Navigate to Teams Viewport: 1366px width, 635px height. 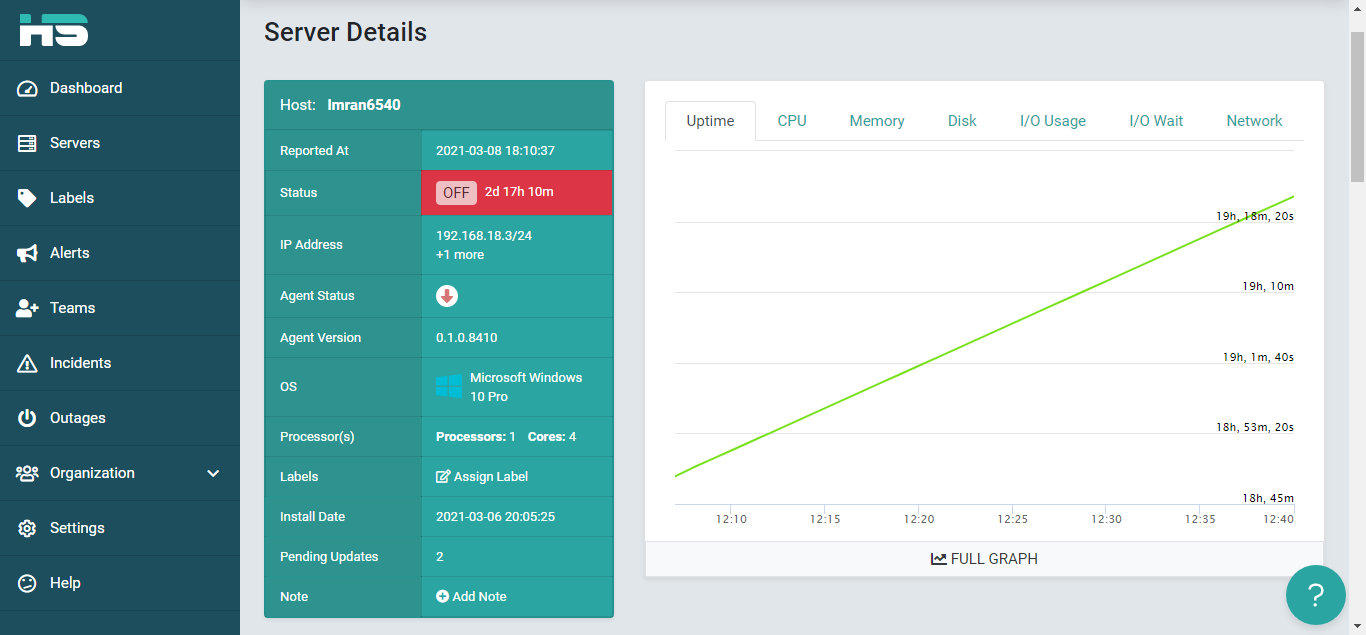pos(120,308)
